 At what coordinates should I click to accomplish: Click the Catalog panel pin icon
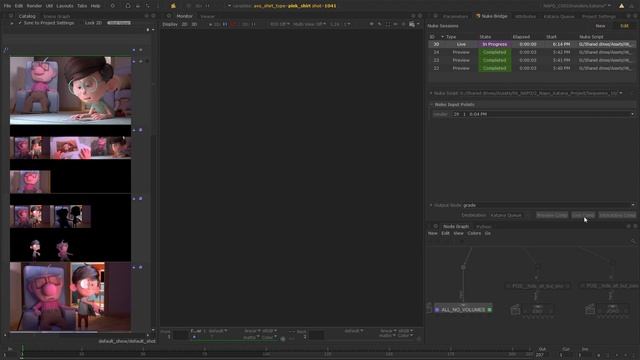pos(11,16)
